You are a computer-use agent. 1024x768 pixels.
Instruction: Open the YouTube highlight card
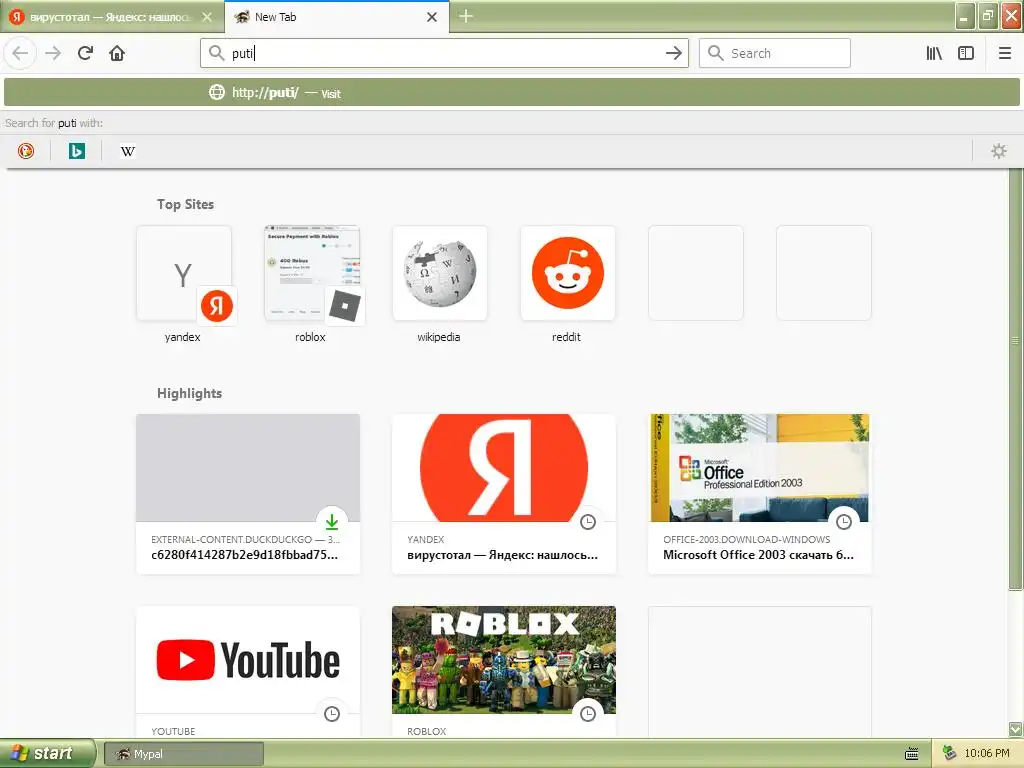(248, 672)
